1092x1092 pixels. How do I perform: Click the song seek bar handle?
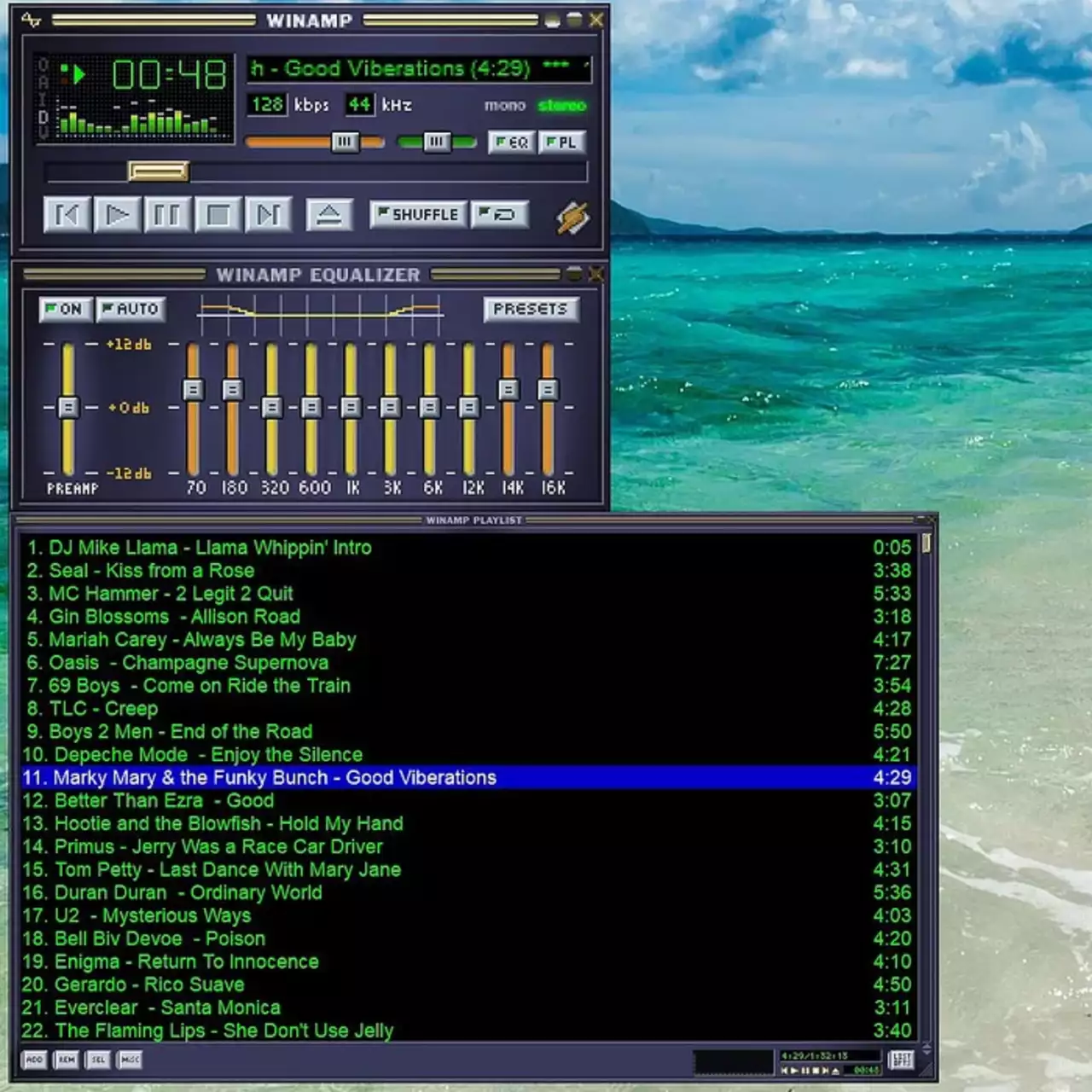pyautogui.click(x=159, y=171)
